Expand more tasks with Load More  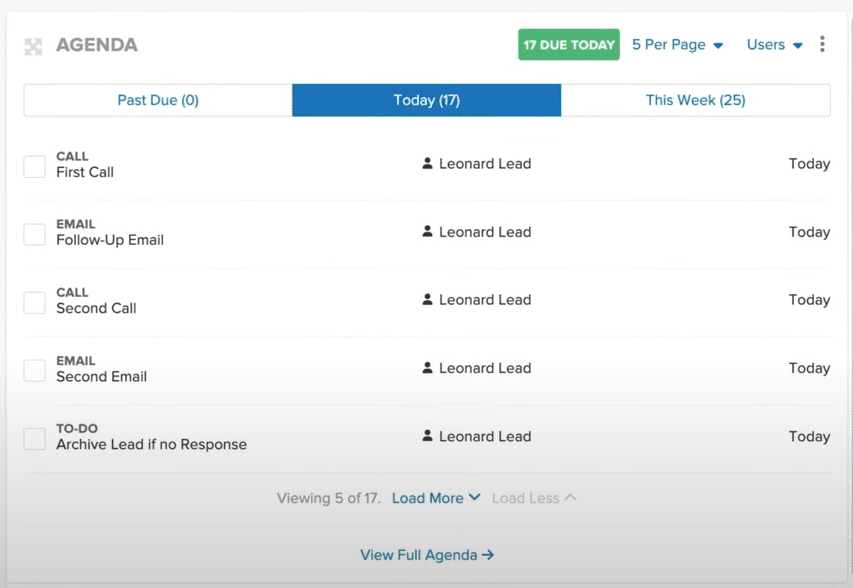(436, 497)
